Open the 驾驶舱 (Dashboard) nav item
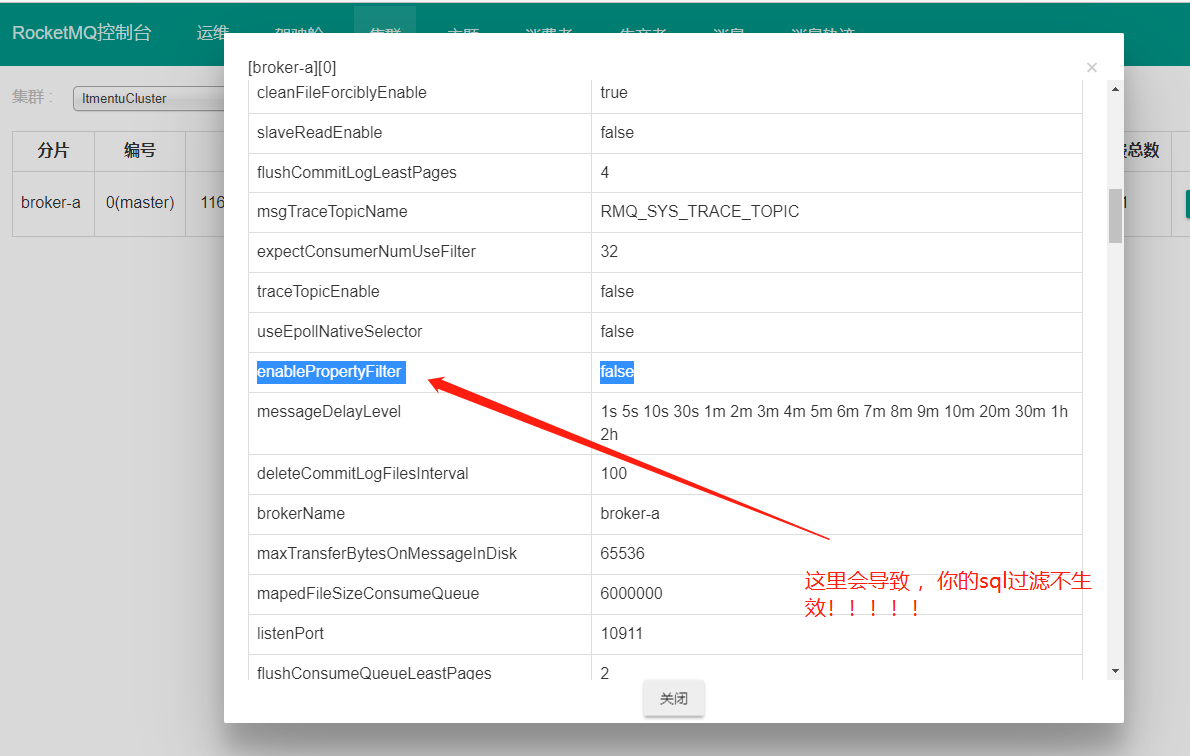 coord(298,33)
